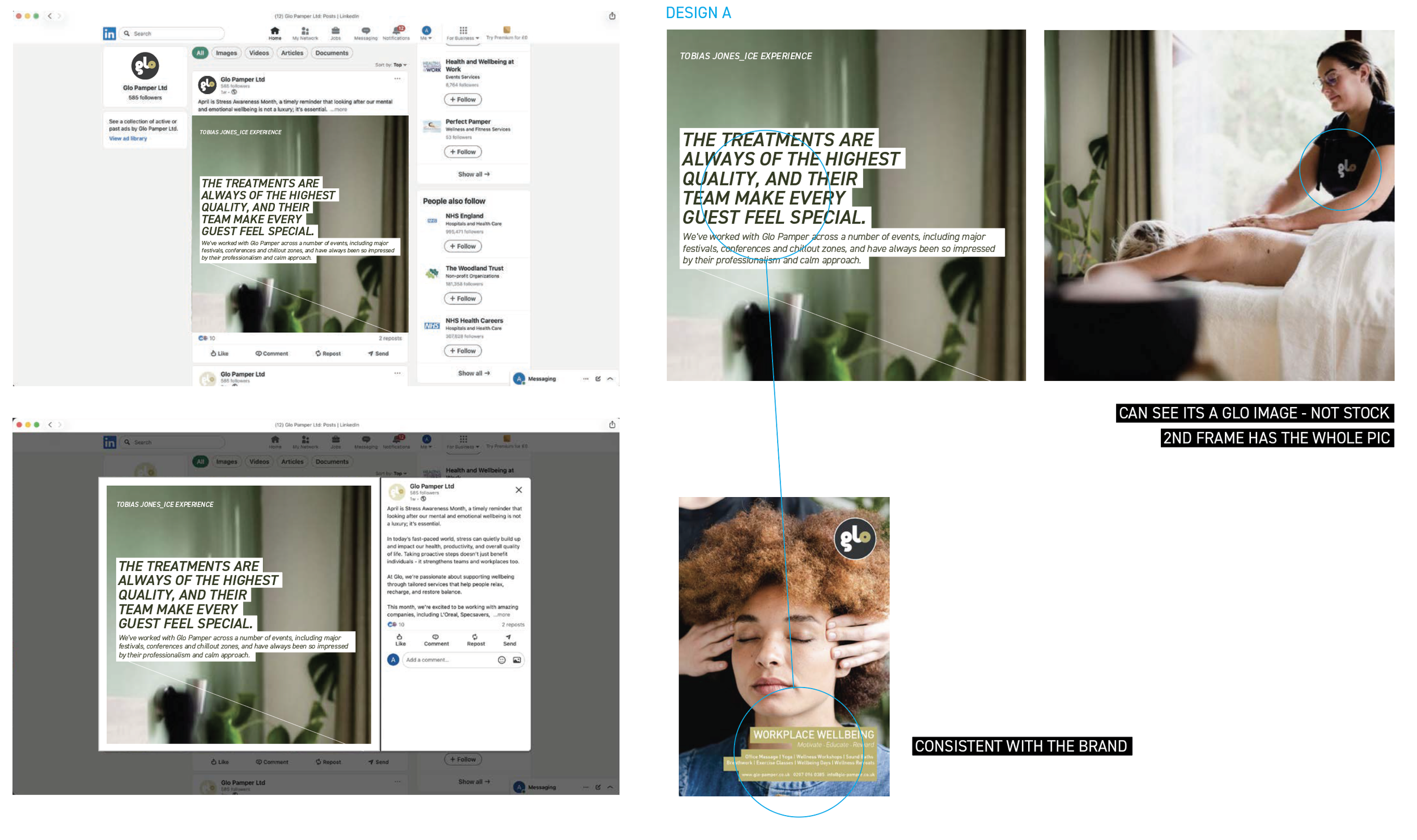
Task: Click '585 followers' in upper left profile card
Action: (145, 97)
